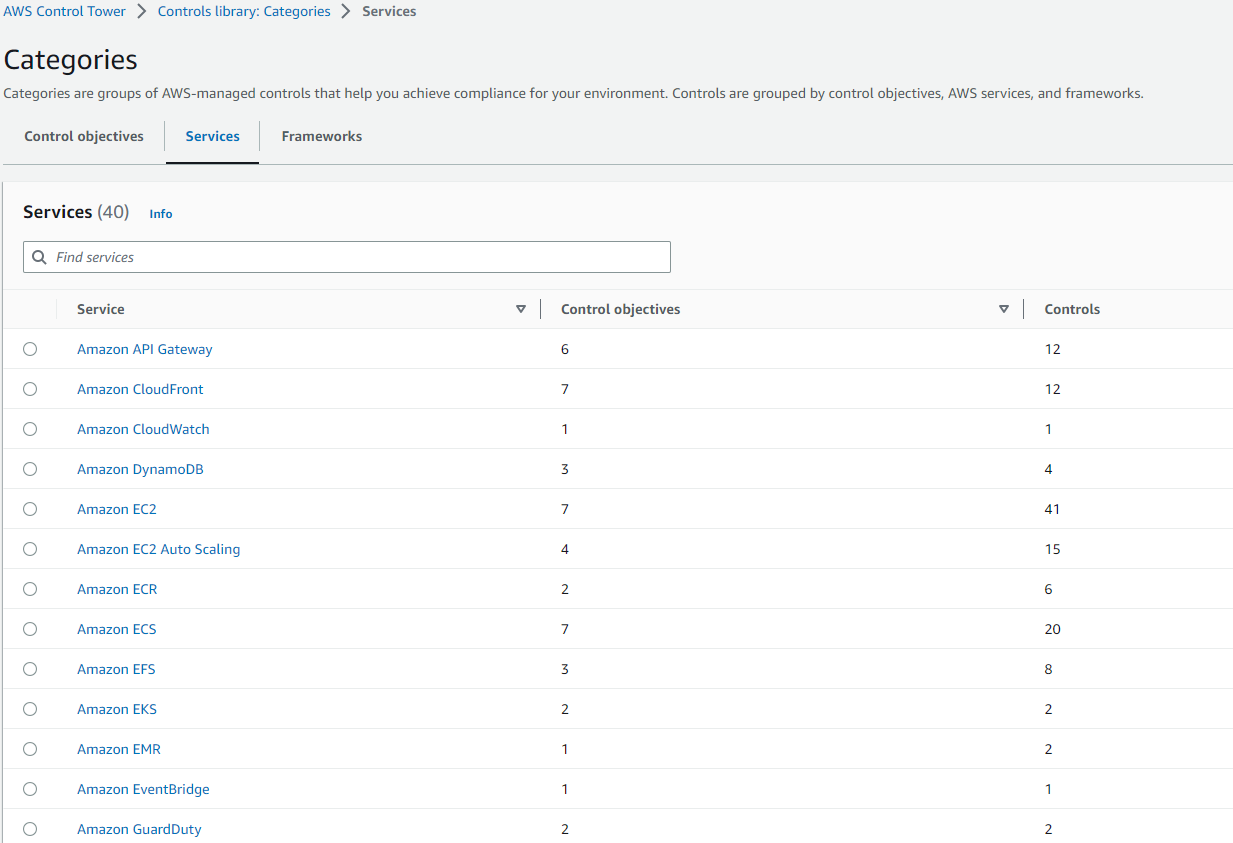
Task: Sort by the Control objectives column arrow
Action: click(1004, 309)
